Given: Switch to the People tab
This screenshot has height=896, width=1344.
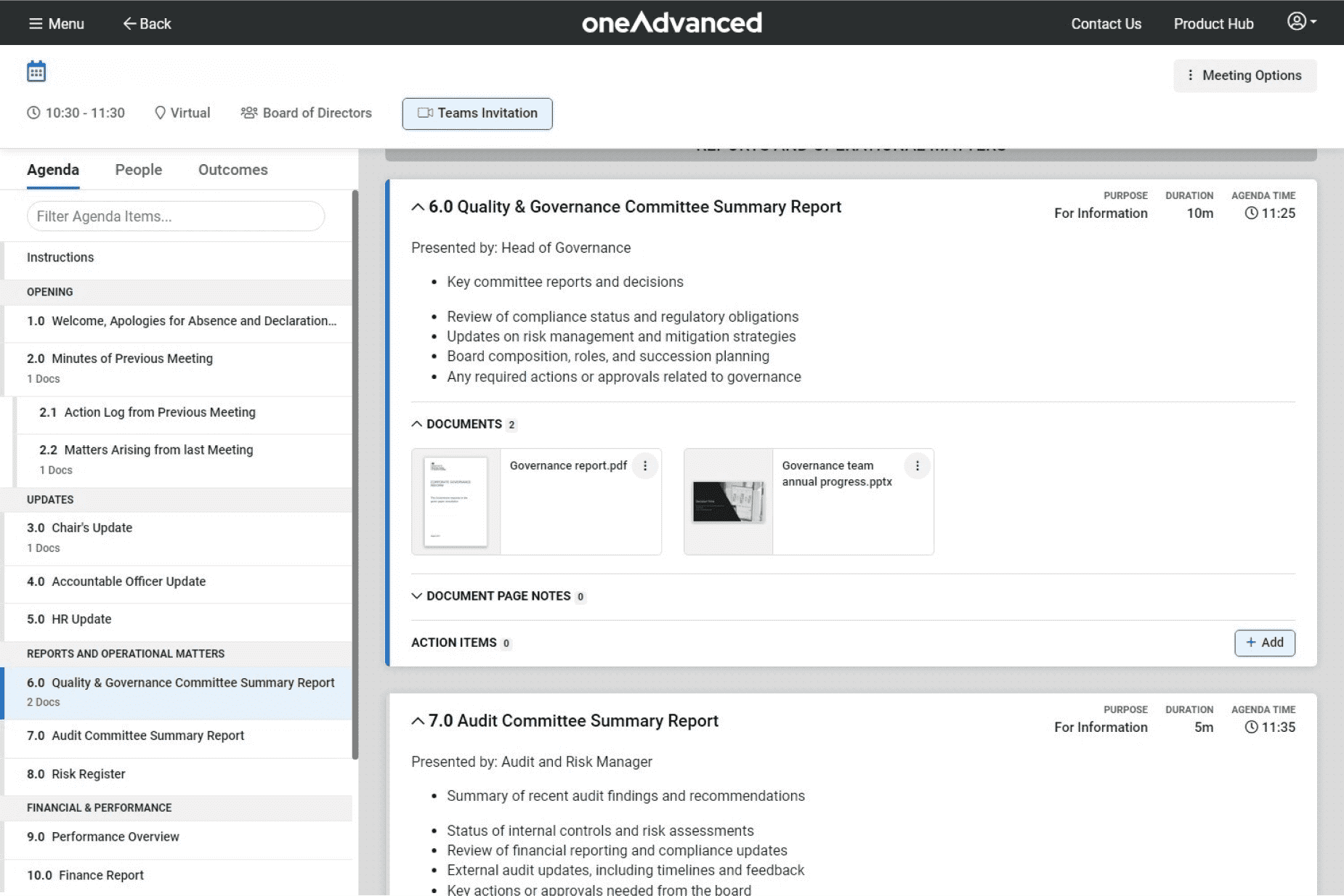Looking at the screenshot, I should click(138, 170).
